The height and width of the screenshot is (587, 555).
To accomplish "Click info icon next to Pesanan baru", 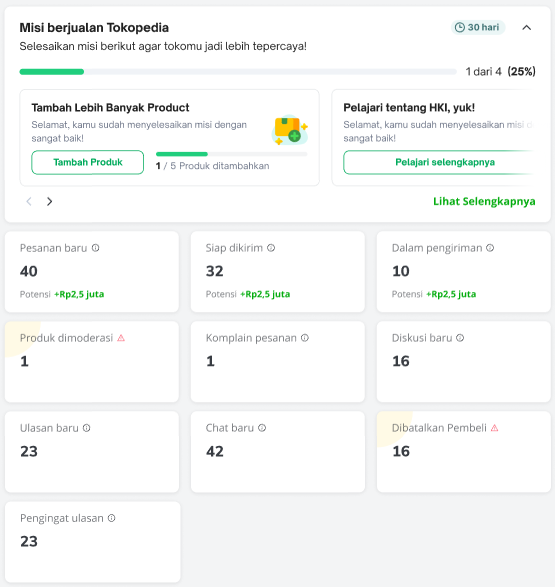I will [95, 248].
